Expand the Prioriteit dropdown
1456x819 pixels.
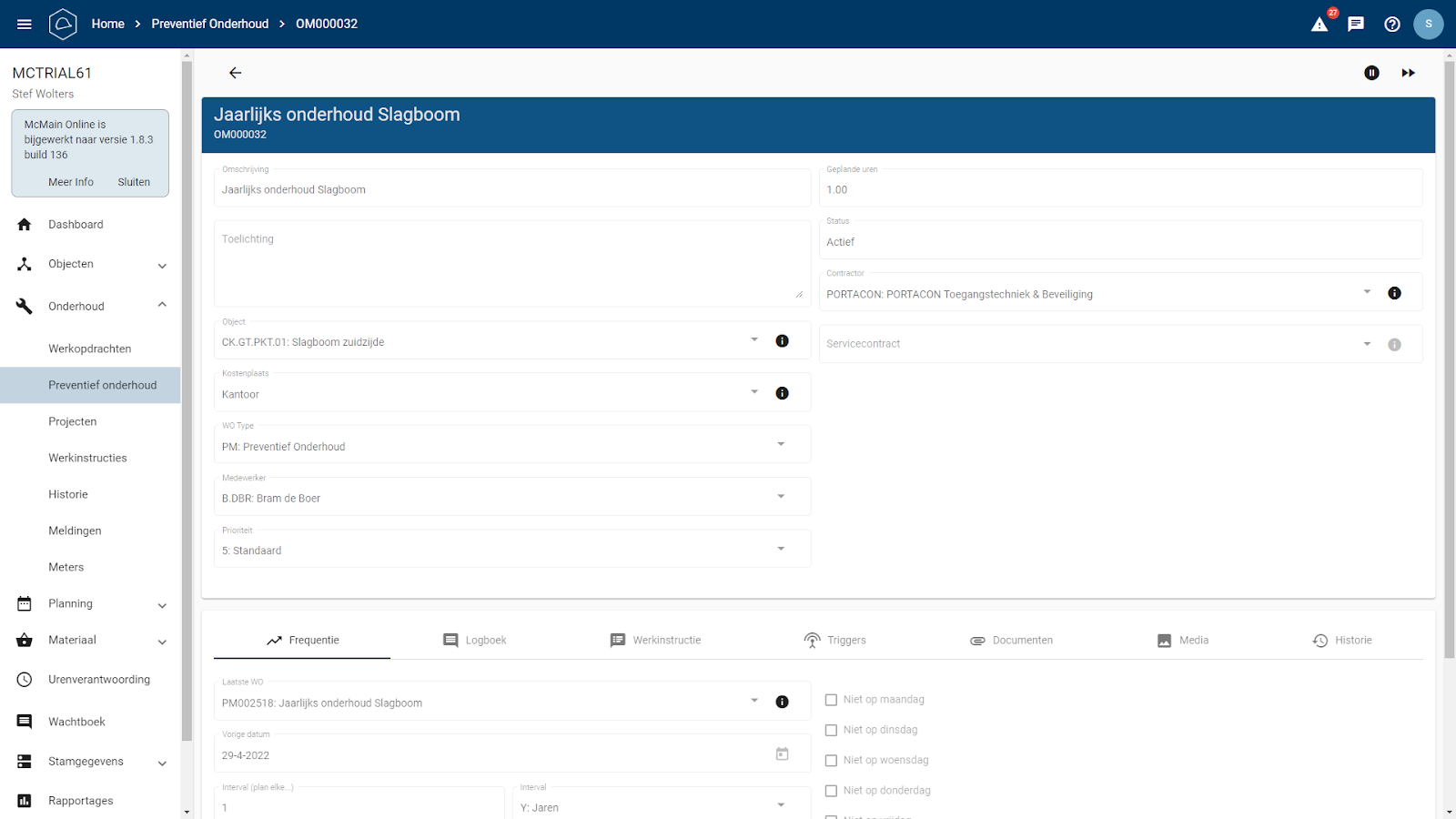781,549
